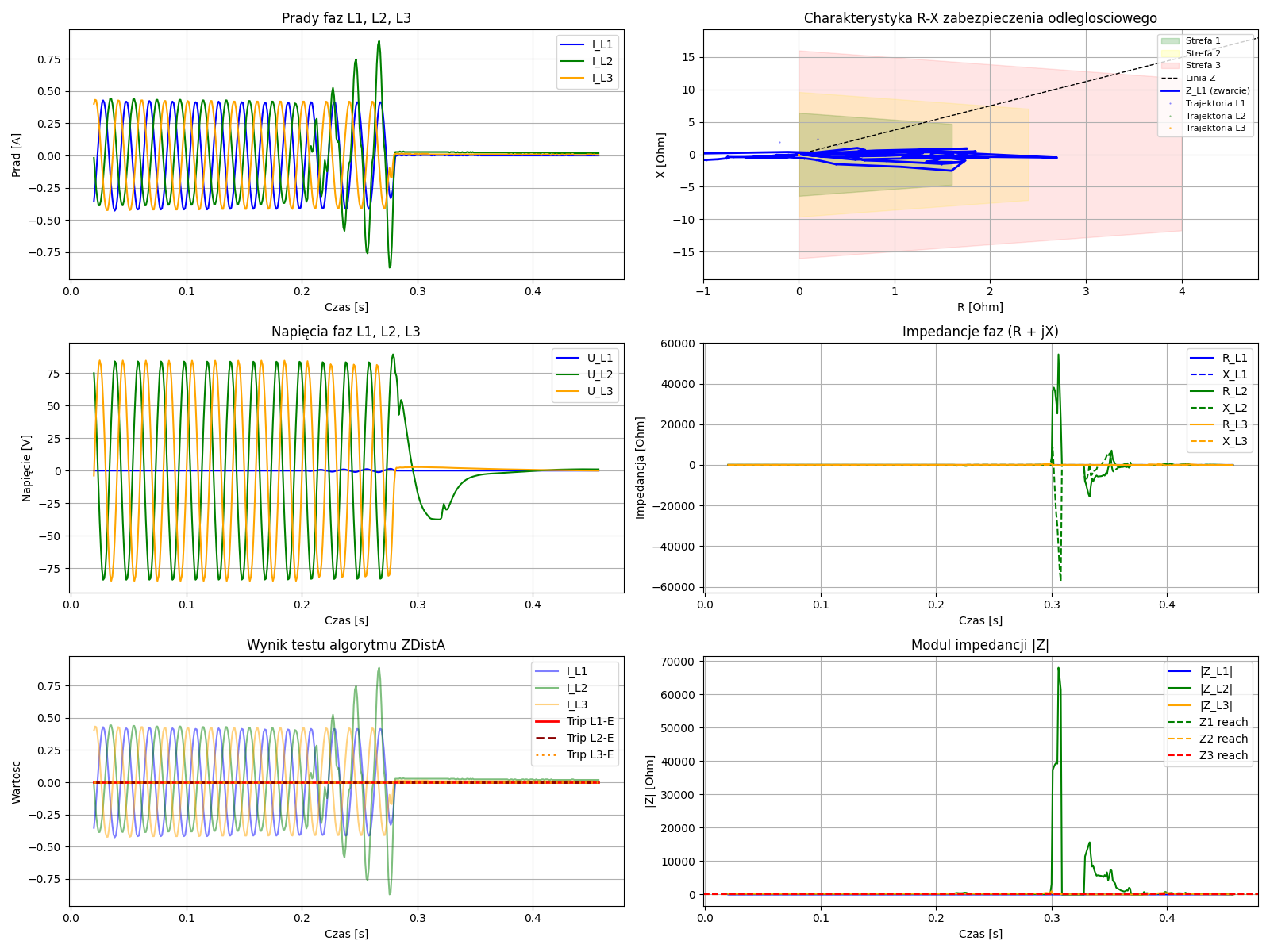
Task: Select the Z3 reach red dashed legend entry
Action: click(1223, 755)
